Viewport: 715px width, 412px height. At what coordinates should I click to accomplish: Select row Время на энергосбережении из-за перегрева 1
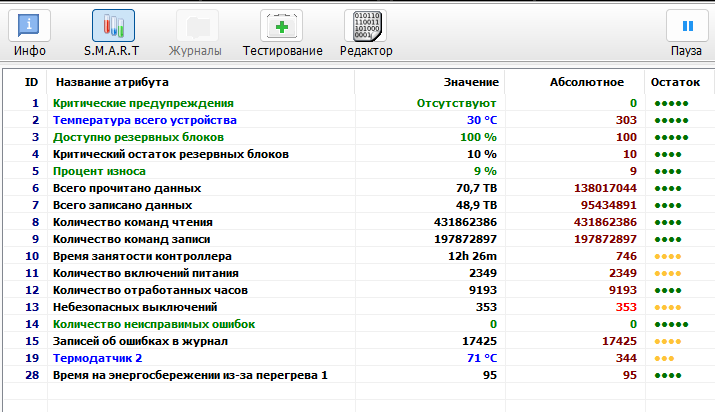point(359,375)
